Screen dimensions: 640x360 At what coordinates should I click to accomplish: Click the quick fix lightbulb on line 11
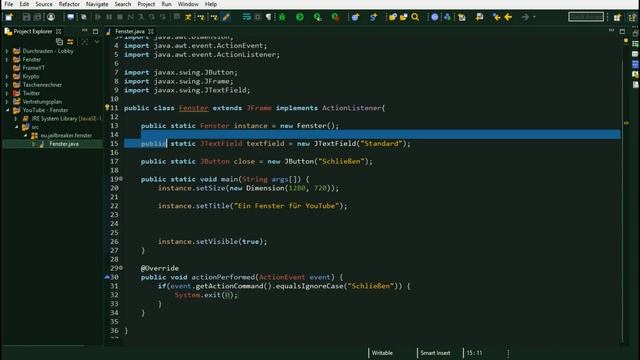[x=107, y=108]
